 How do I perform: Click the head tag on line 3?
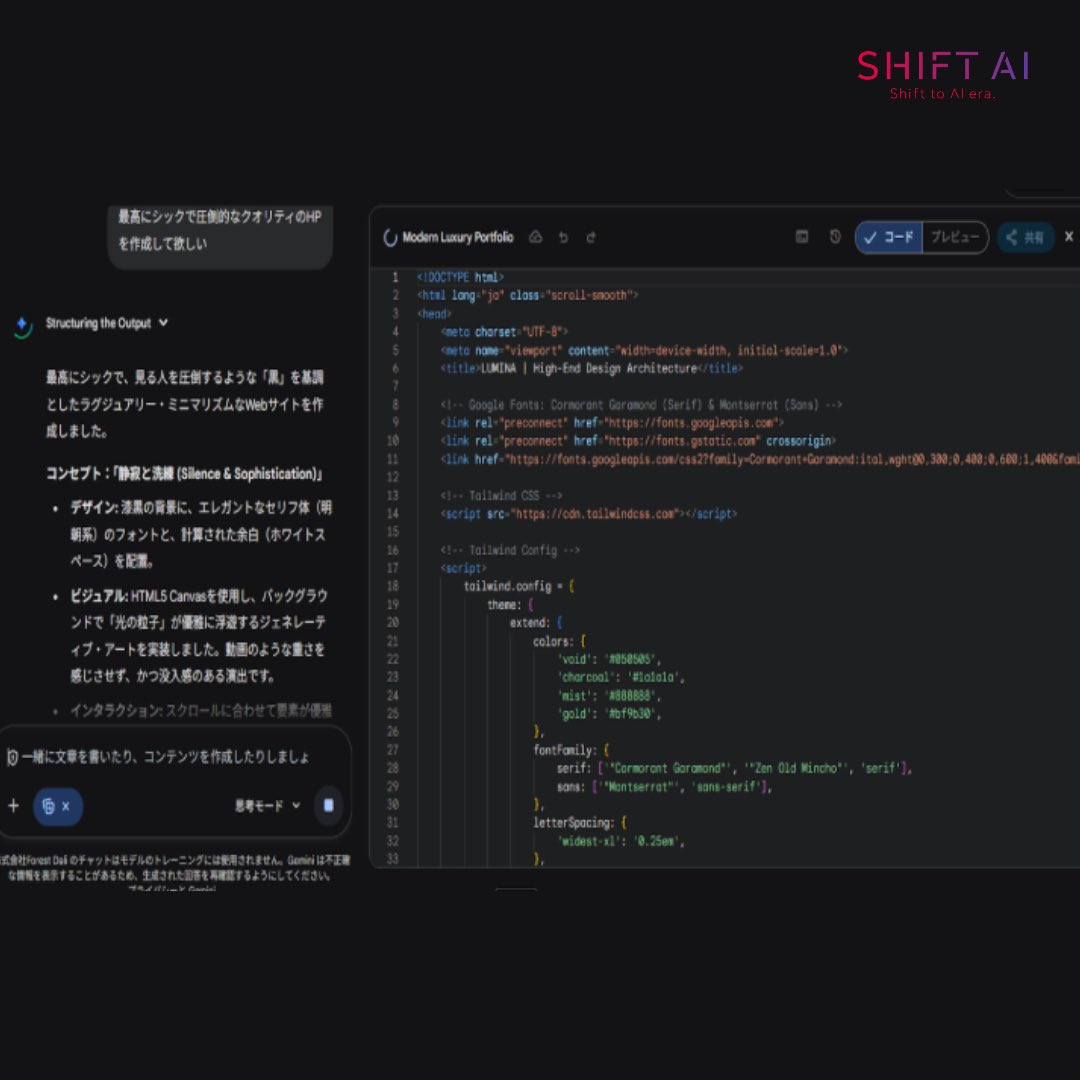(x=434, y=313)
